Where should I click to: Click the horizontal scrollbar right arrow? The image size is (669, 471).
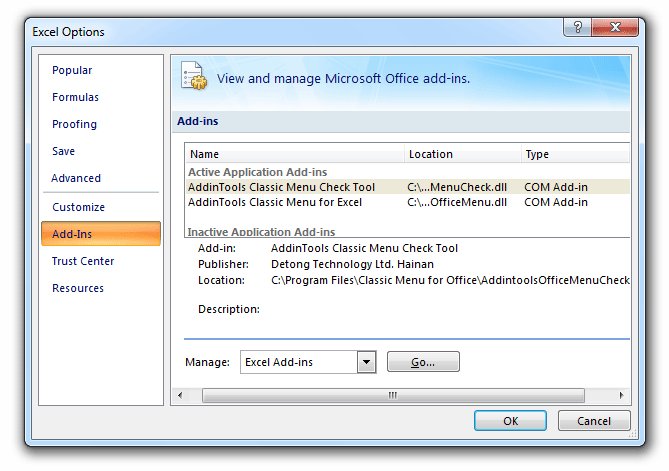click(x=621, y=395)
